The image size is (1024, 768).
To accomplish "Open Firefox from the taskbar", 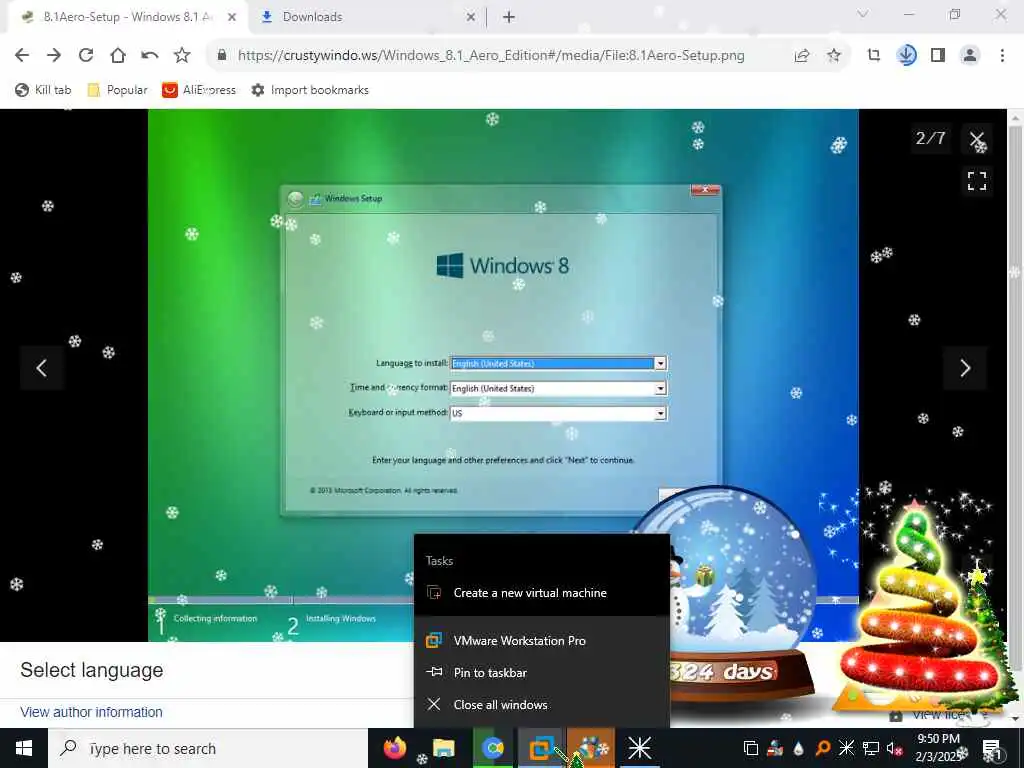I will click(x=395, y=748).
